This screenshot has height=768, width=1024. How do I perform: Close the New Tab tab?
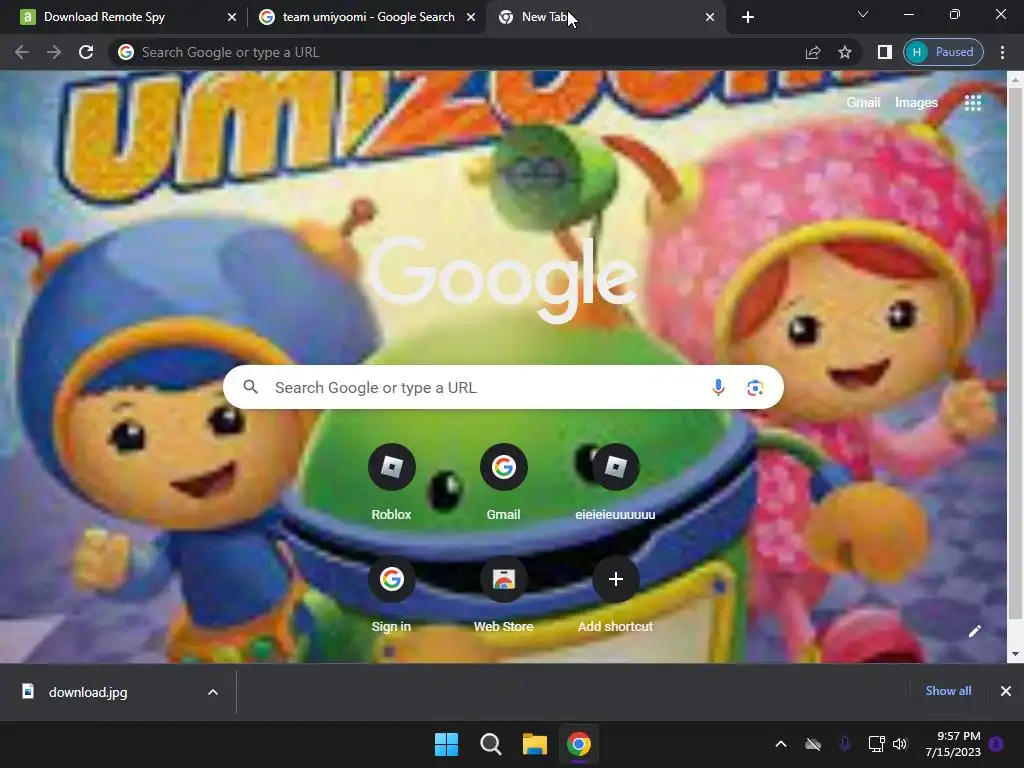click(710, 18)
